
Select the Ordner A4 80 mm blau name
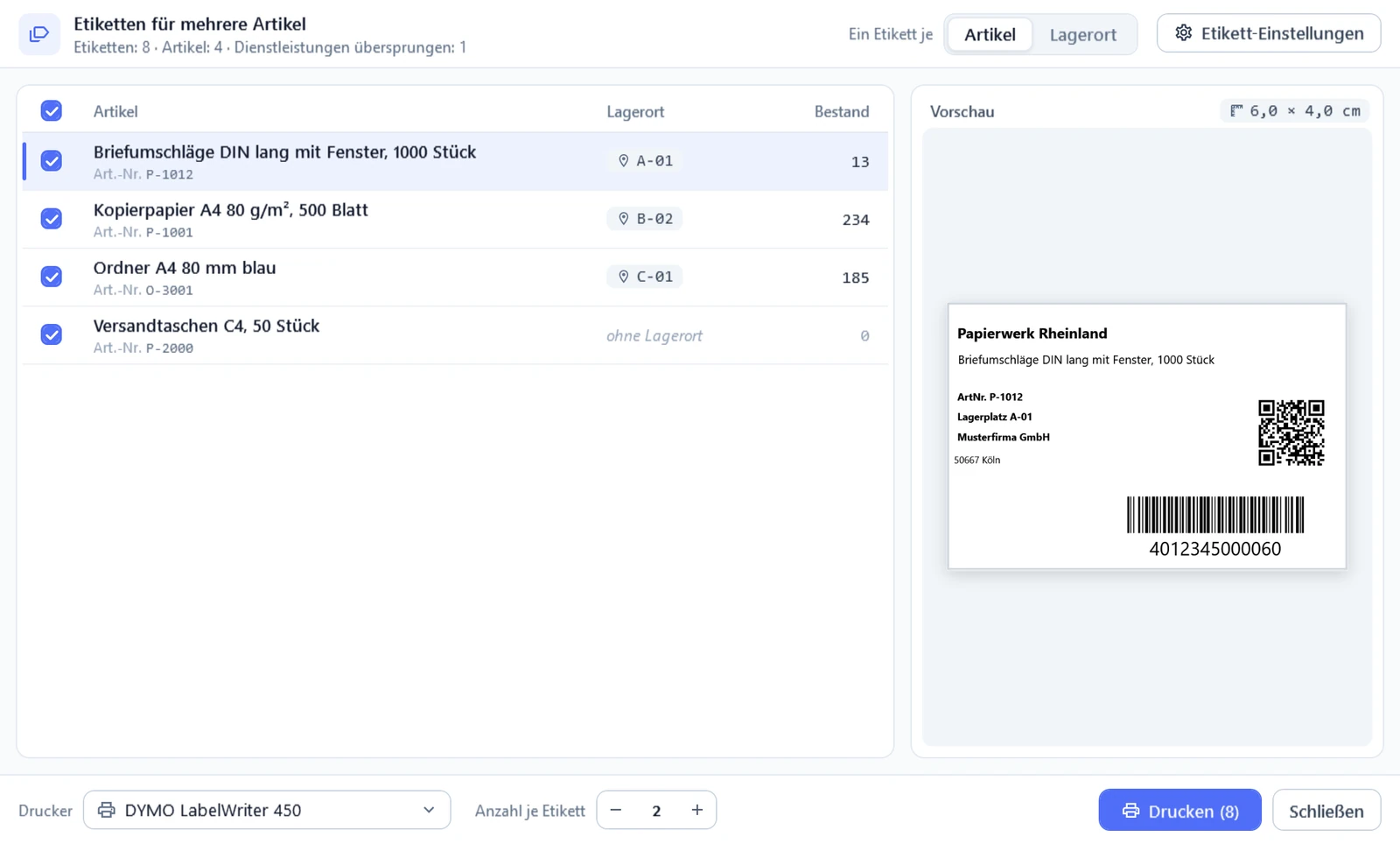point(185,268)
